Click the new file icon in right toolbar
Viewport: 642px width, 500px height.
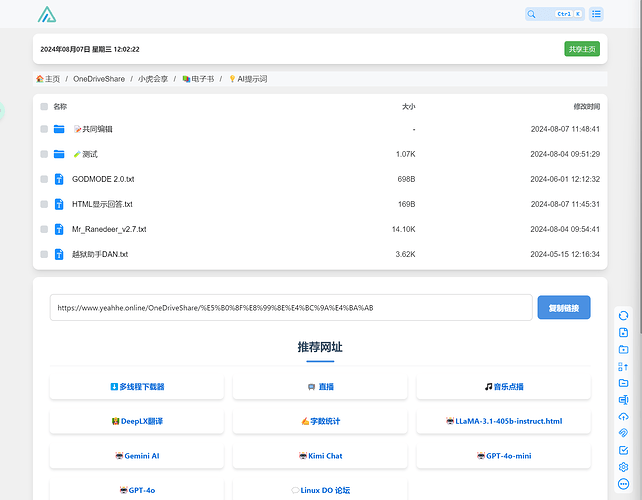(623, 333)
